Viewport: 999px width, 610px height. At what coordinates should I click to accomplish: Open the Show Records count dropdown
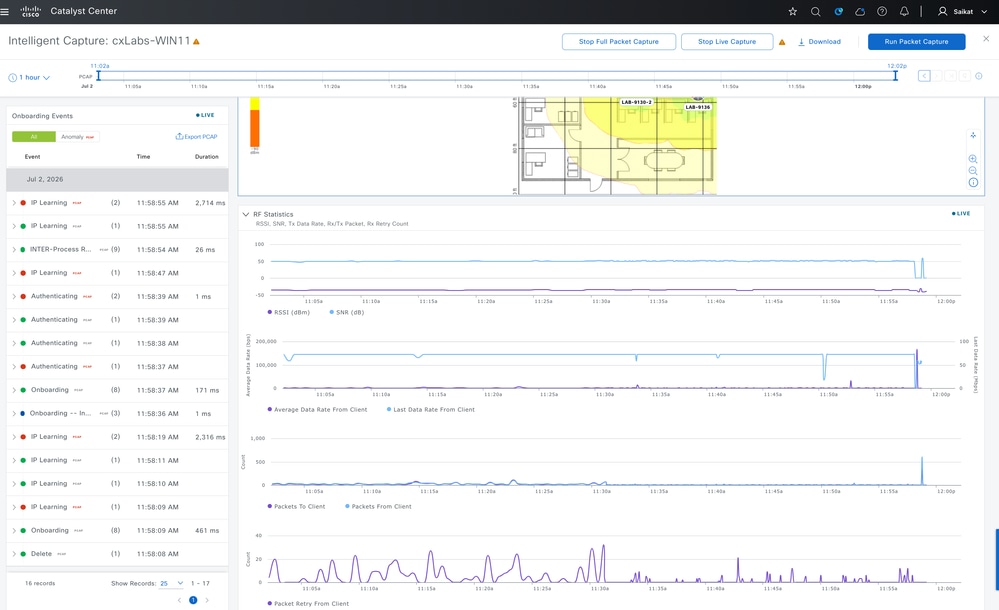pyautogui.click(x=171, y=583)
